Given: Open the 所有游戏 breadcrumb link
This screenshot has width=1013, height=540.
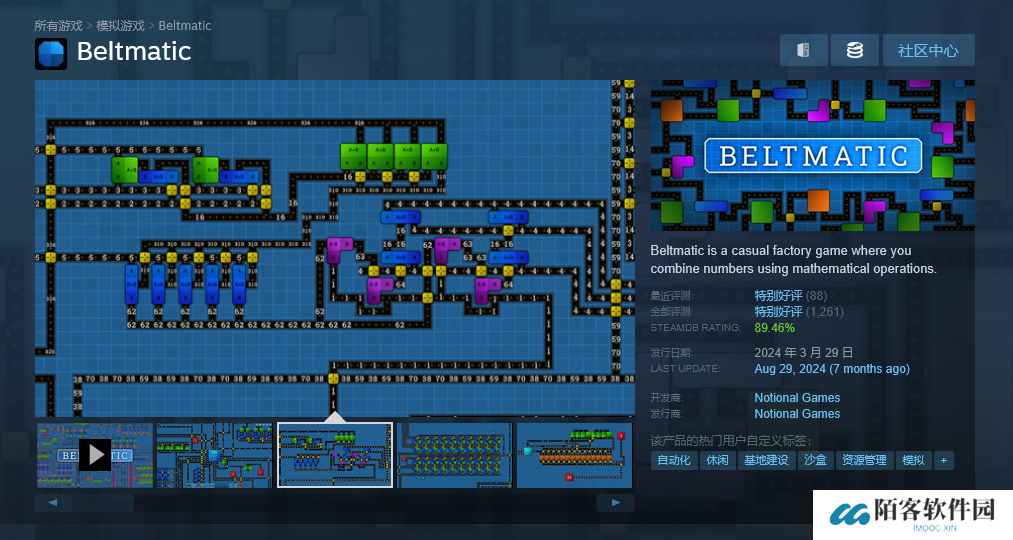Looking at the screenshot, I should 58,26.
